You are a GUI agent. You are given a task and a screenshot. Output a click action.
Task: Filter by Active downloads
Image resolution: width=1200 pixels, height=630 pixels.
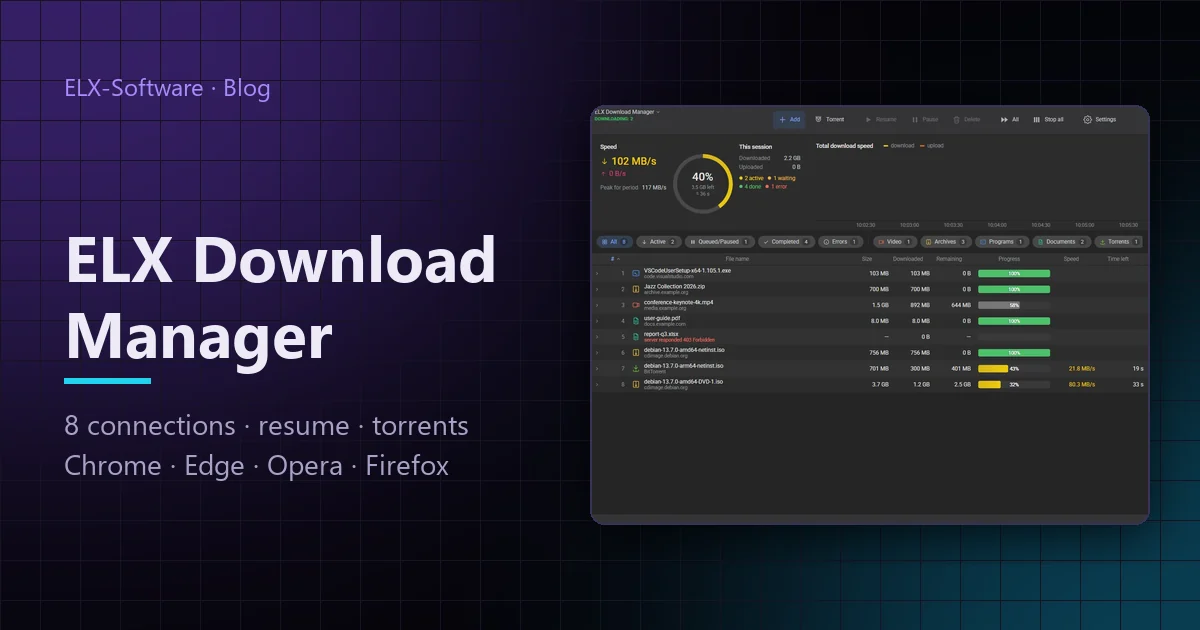click(x=659, y=242)
